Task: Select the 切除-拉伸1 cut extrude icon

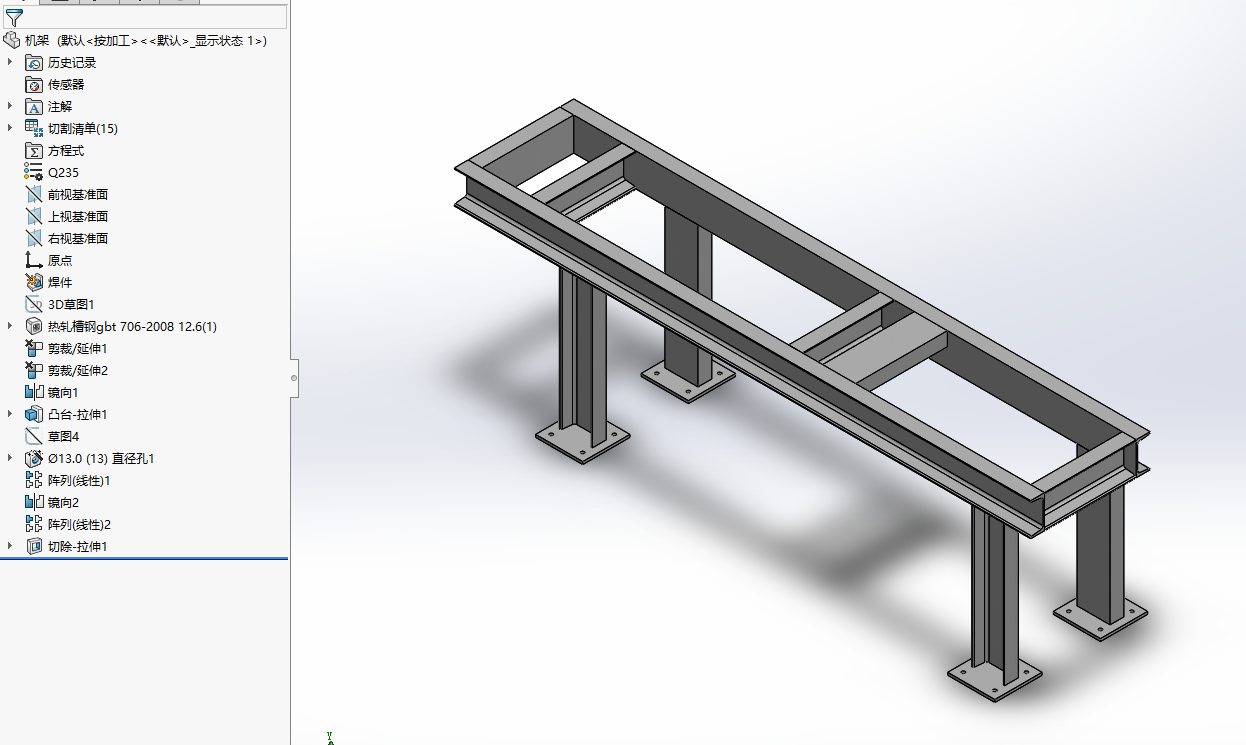Action: click(x=34, y=546)
